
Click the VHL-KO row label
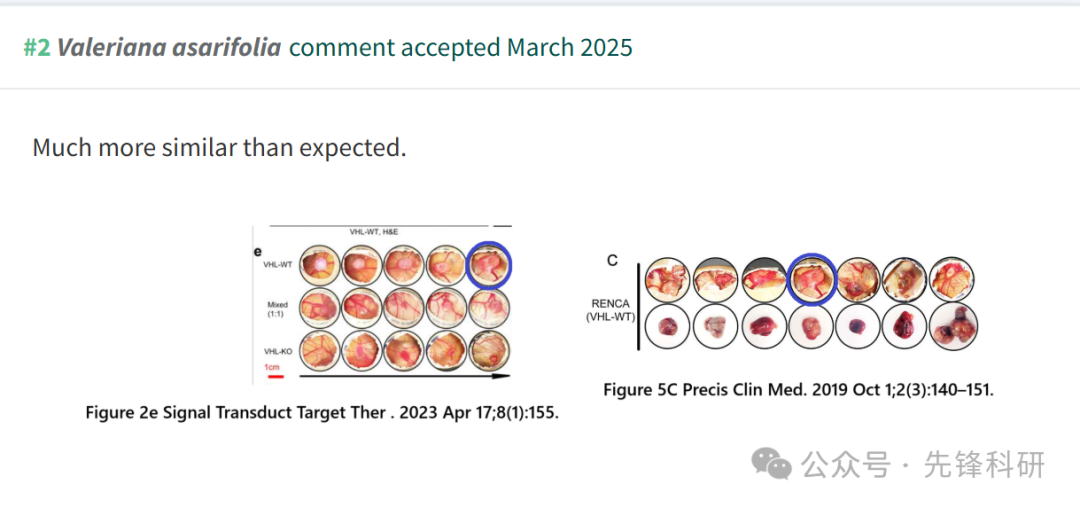click(278, 351)
